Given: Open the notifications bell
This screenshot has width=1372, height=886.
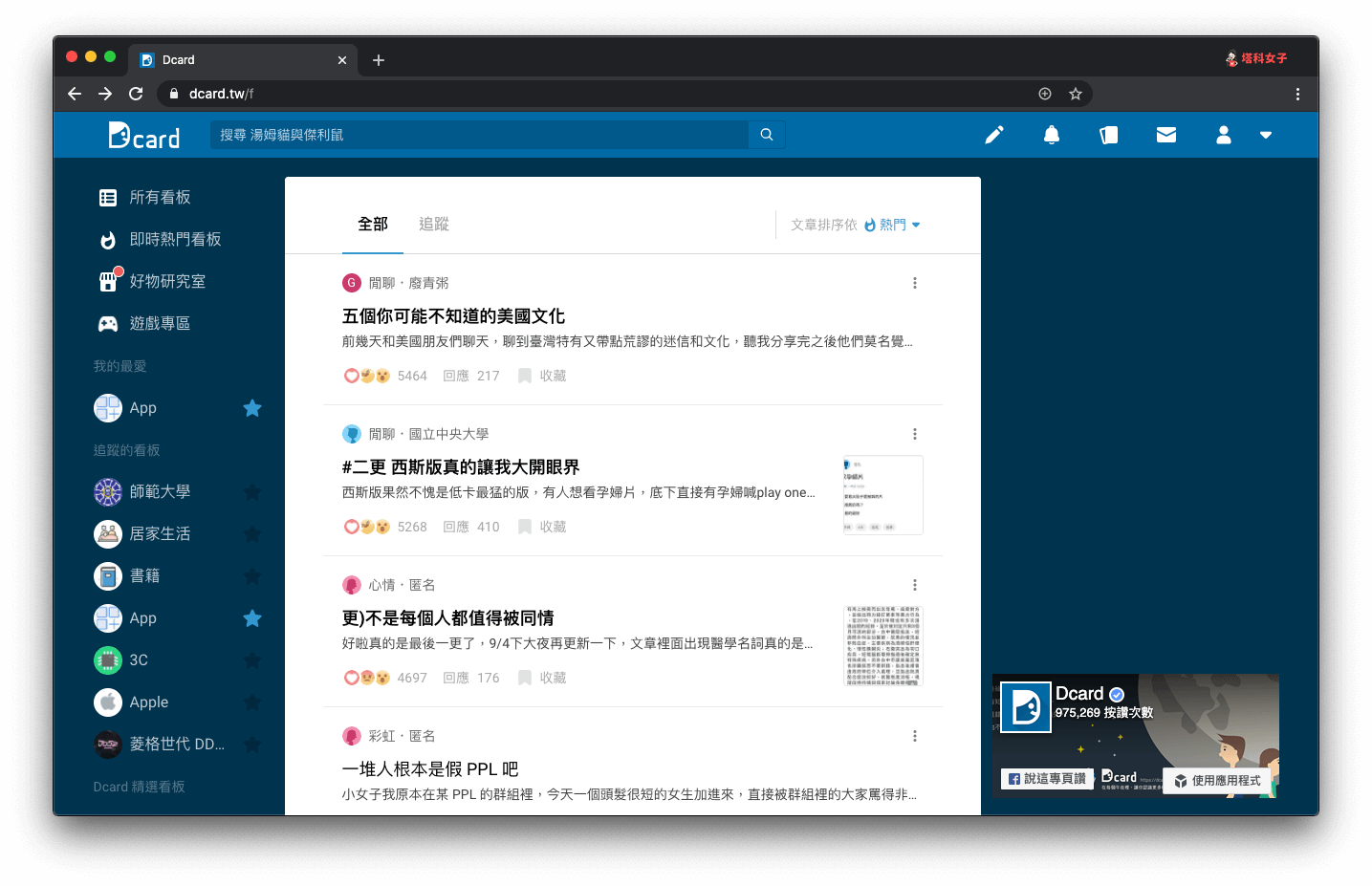Looking at the screenshot, I should 1052,135.
